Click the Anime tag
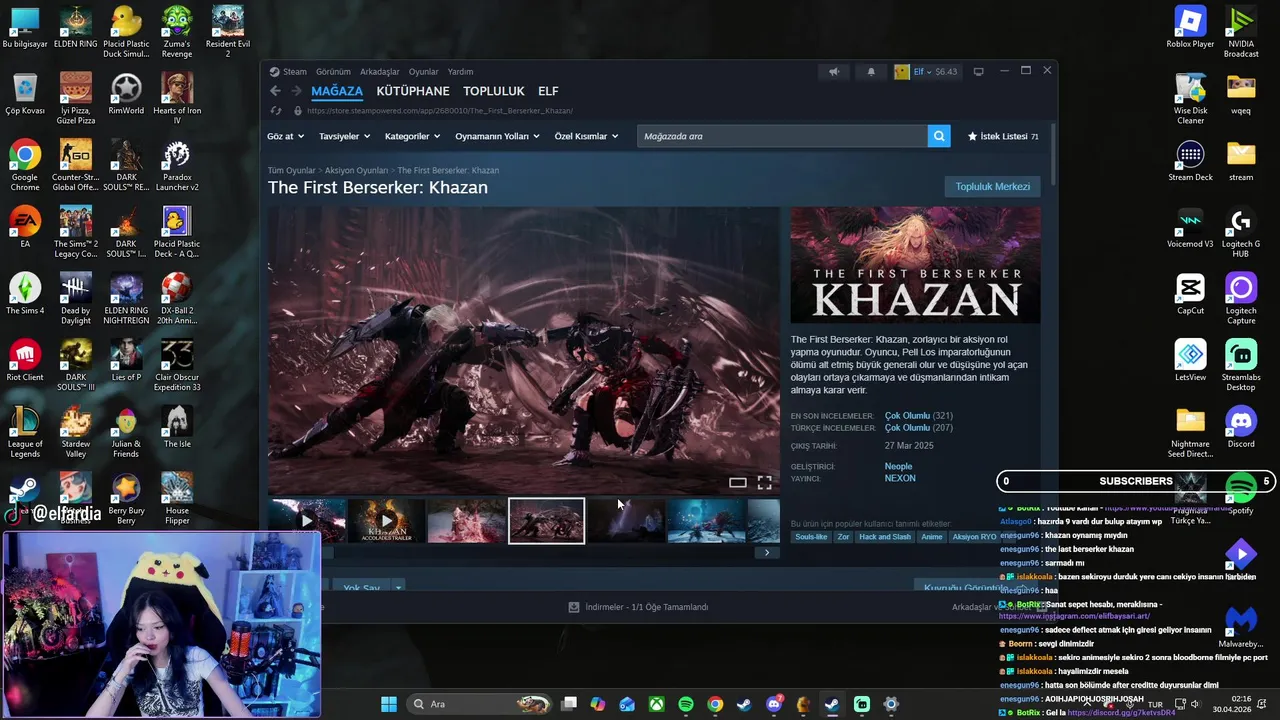Image resolution: width=1280 pixels, height=720 pixels. pyautogui.click(x=931, y=537)
